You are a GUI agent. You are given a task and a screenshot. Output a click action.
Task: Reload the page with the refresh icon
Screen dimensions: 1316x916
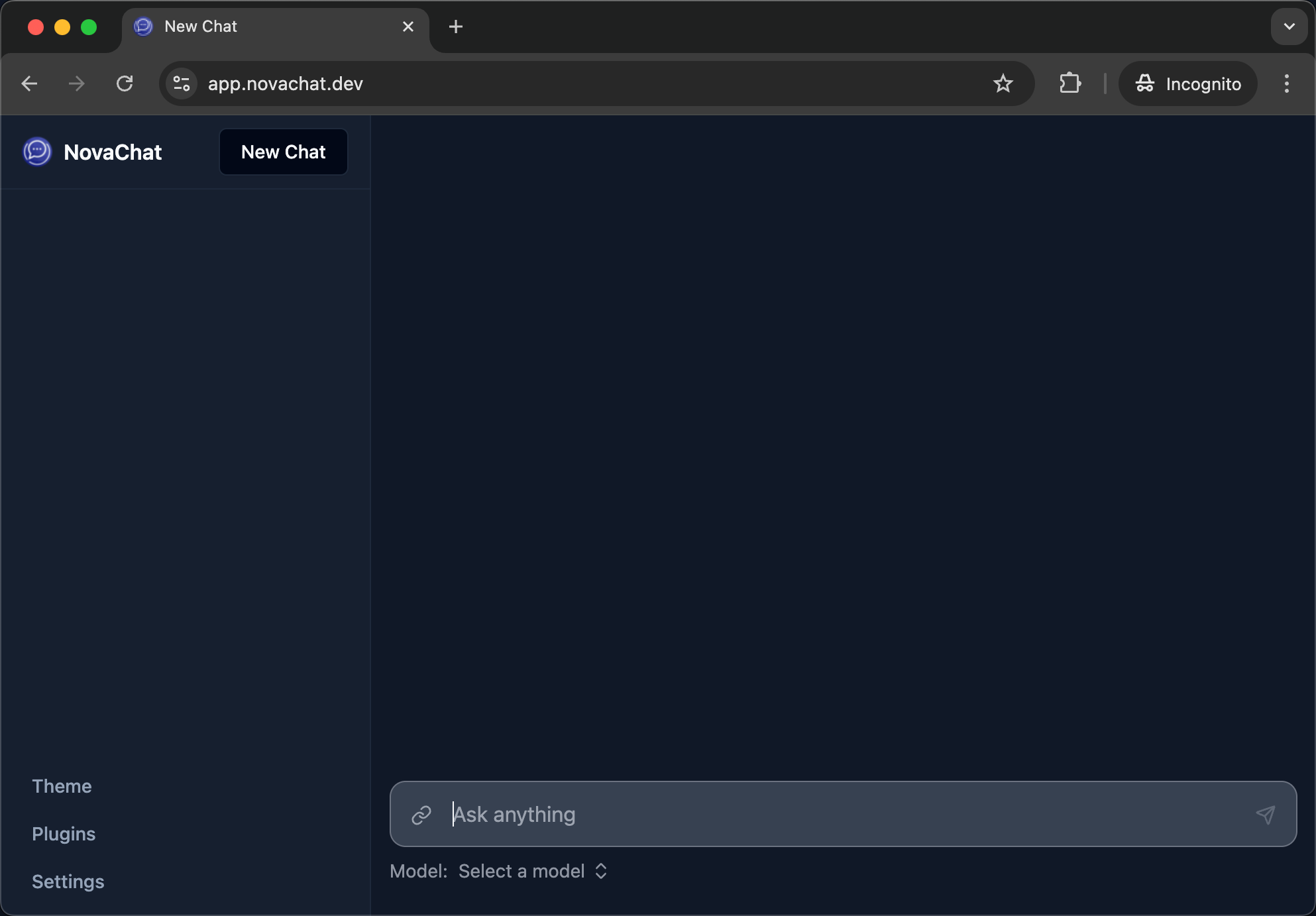(x=125, y=84)
